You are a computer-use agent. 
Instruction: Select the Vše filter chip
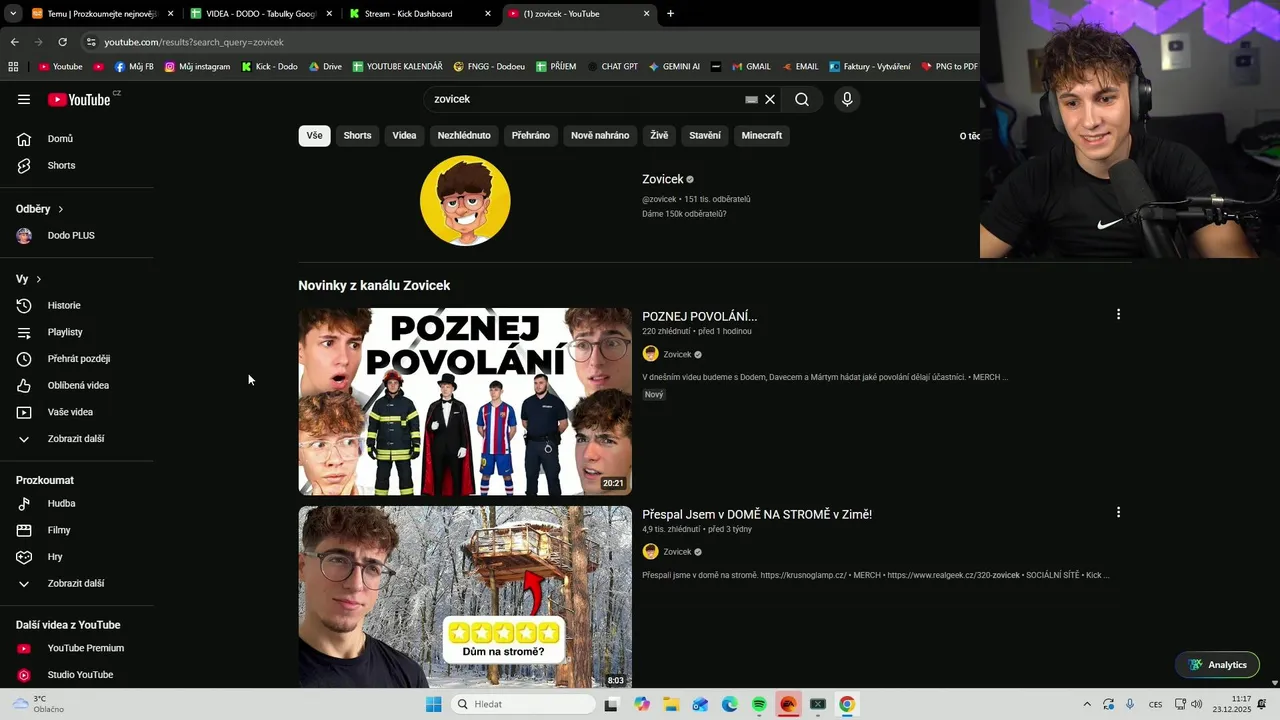[x=314, y=135]
